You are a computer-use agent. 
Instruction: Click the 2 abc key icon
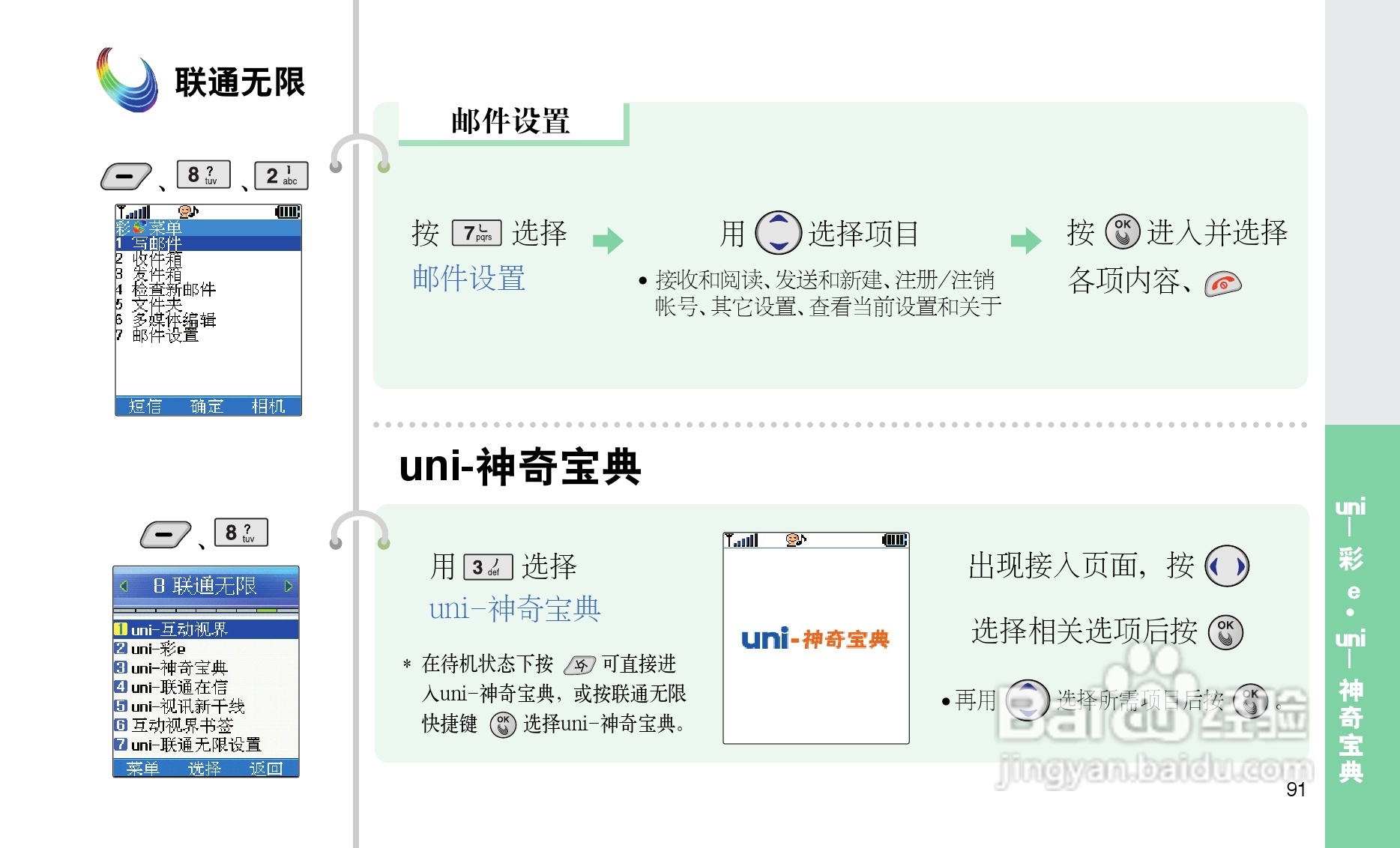(x=281, y=175)
